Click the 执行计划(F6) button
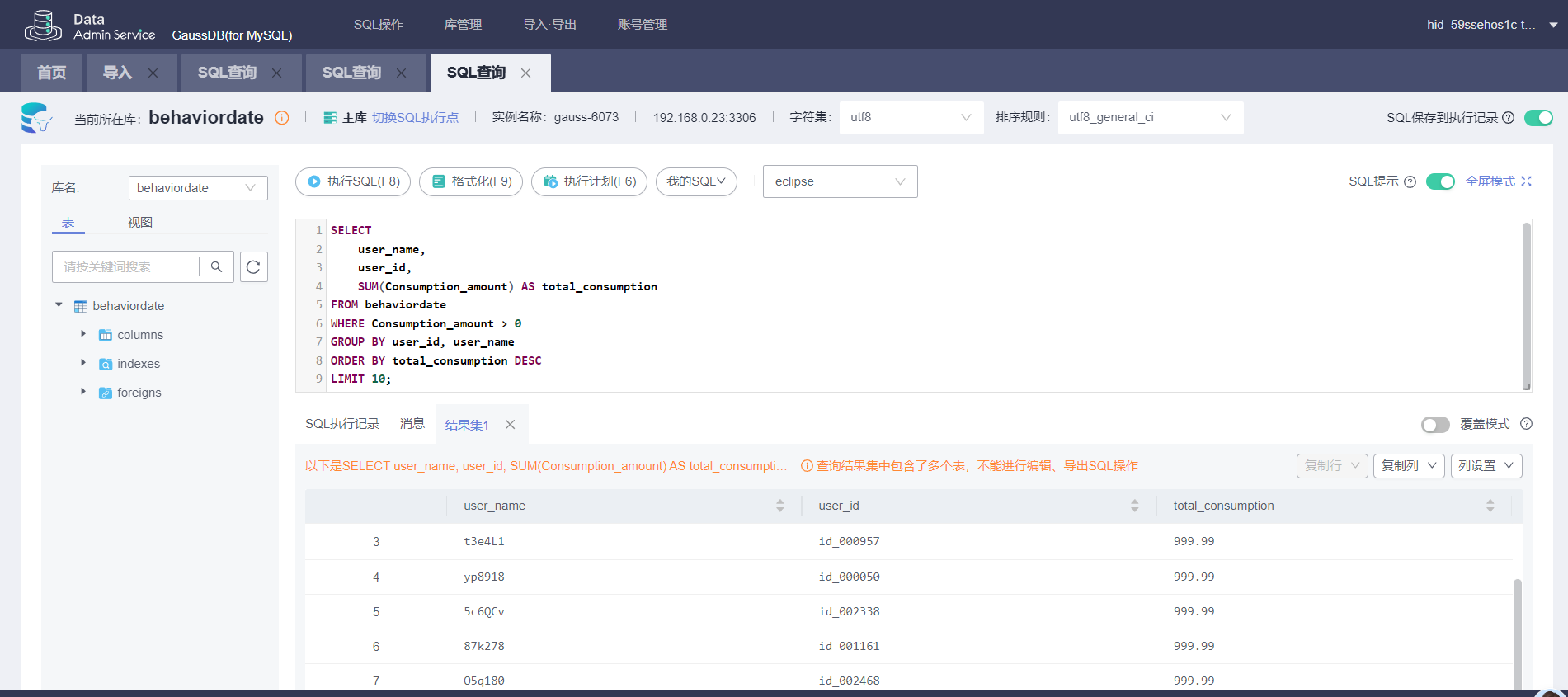This screenshot has width=1568, height=697. coord(589,181)
